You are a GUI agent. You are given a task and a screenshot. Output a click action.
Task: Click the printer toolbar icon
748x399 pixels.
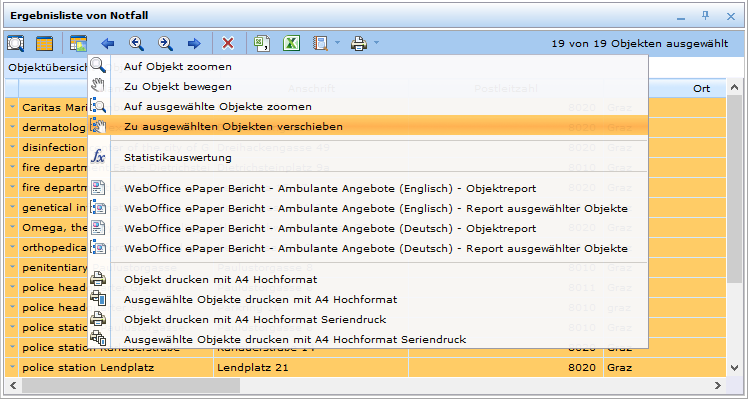pyautogui.click(x=359, y=44)
